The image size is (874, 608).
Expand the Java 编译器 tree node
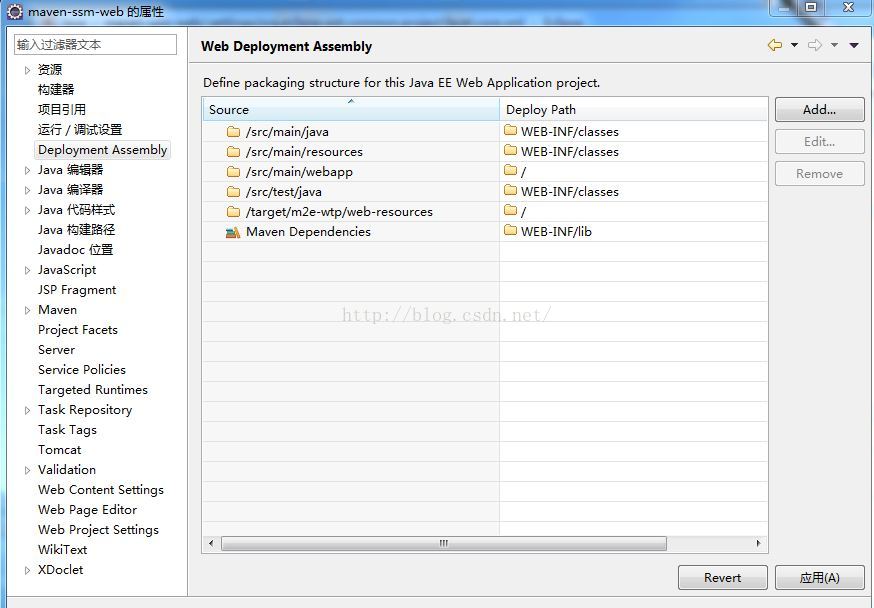click(27, 191)
